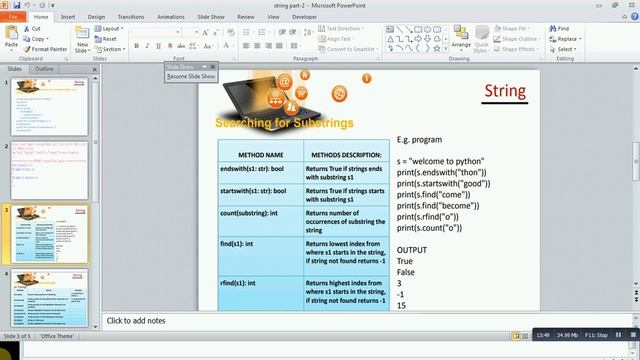
Task: Open the font name combo box
Action: (x=156, y=32)
